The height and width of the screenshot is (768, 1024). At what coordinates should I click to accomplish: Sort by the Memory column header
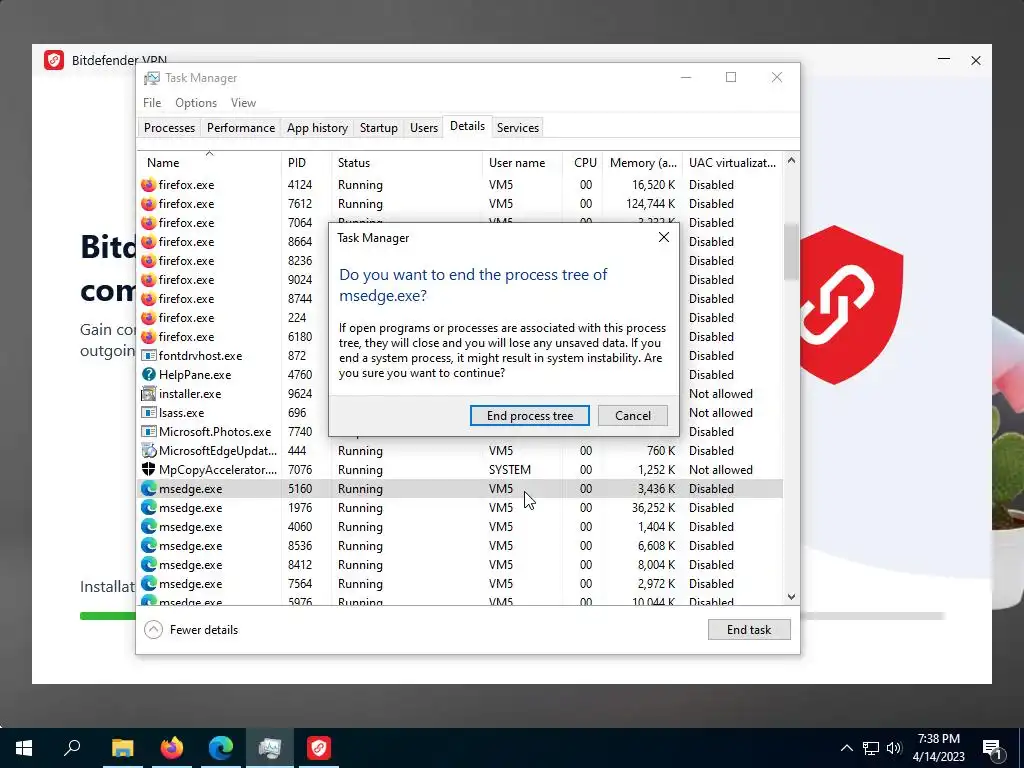[643, 163]
